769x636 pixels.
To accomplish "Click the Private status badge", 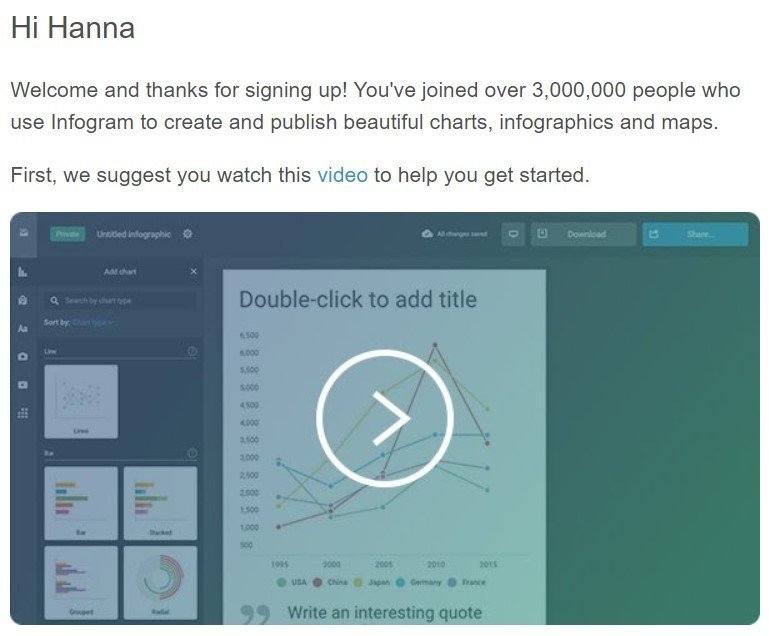I will [x=67, y=234].
